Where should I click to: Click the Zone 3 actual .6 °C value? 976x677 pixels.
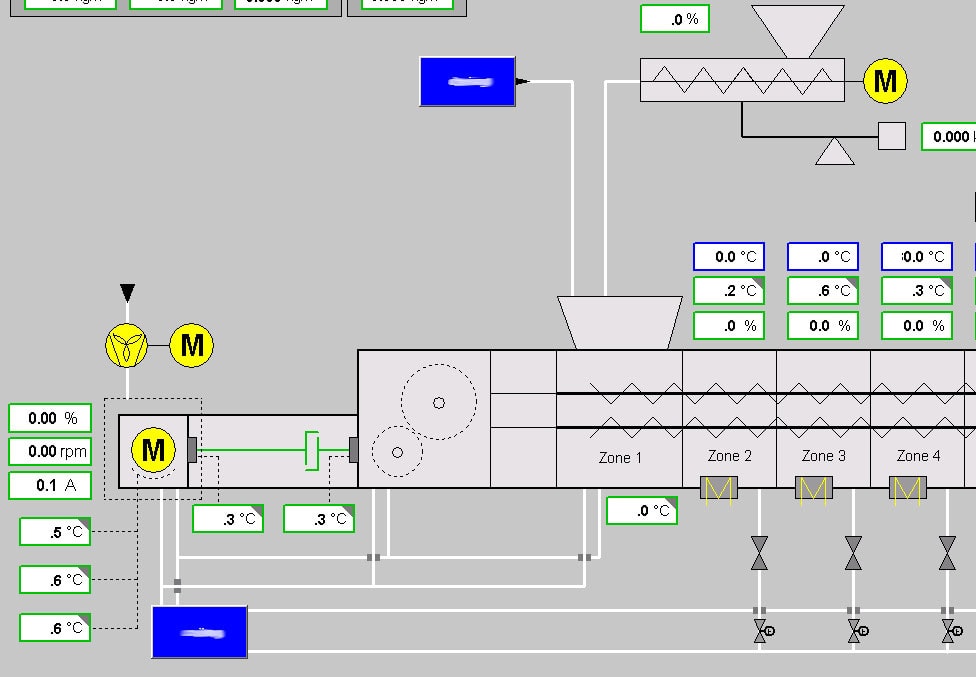(x=823, y=291)
